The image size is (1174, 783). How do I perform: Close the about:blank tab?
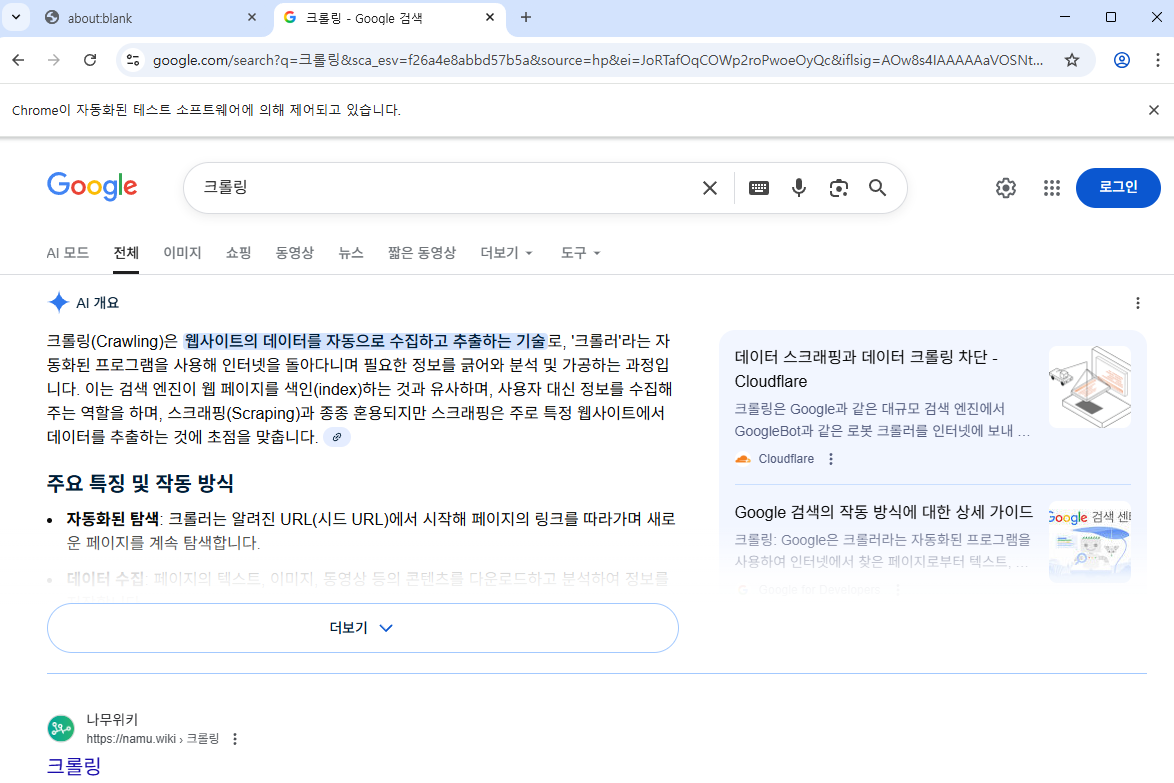click(x=252, y=17)
